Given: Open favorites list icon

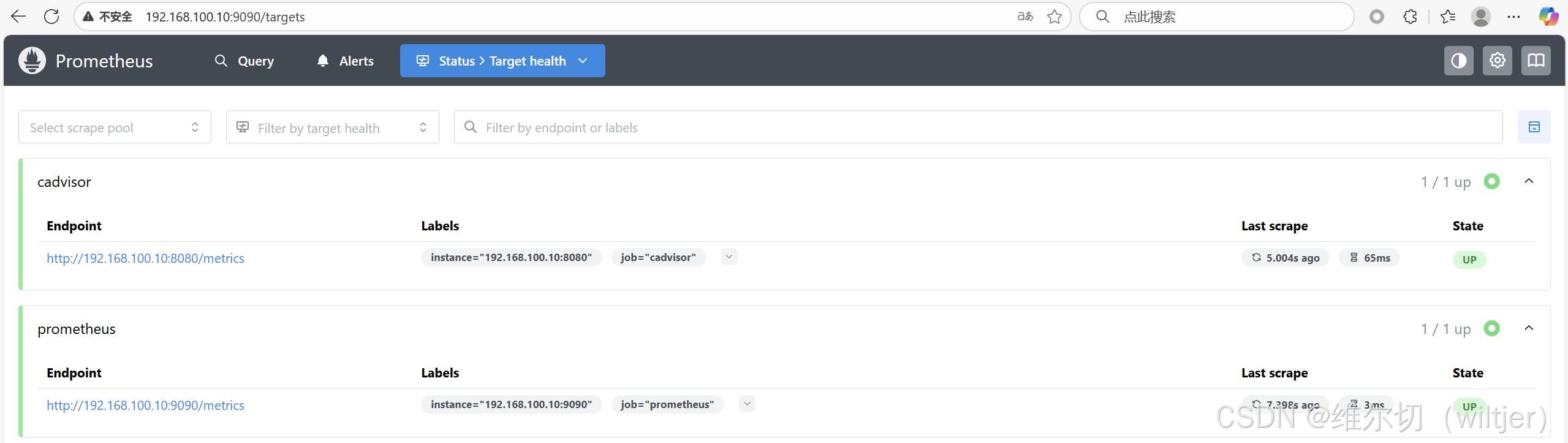Looking at the screenshot, I should point(1448,17).
